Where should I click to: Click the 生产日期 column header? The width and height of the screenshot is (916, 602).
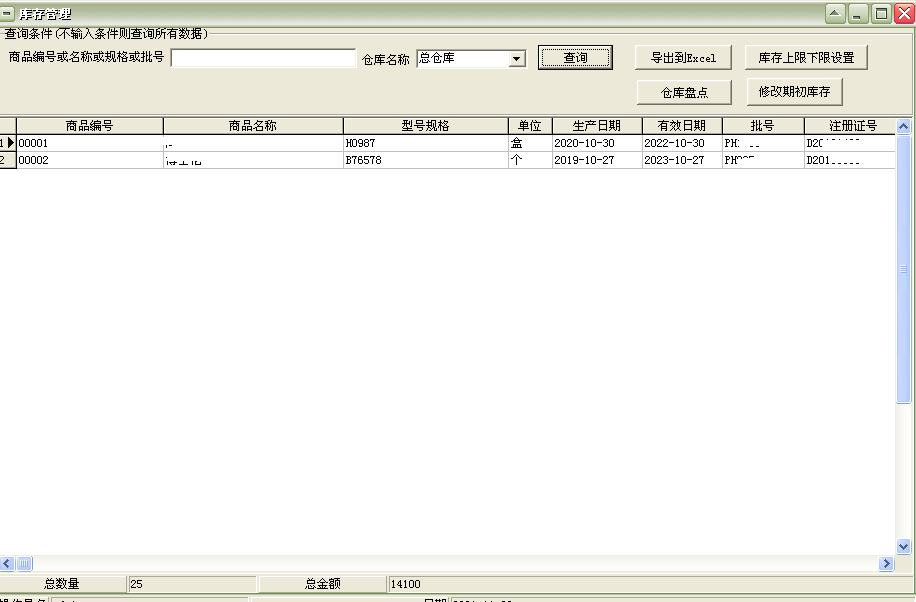[596, 126]
